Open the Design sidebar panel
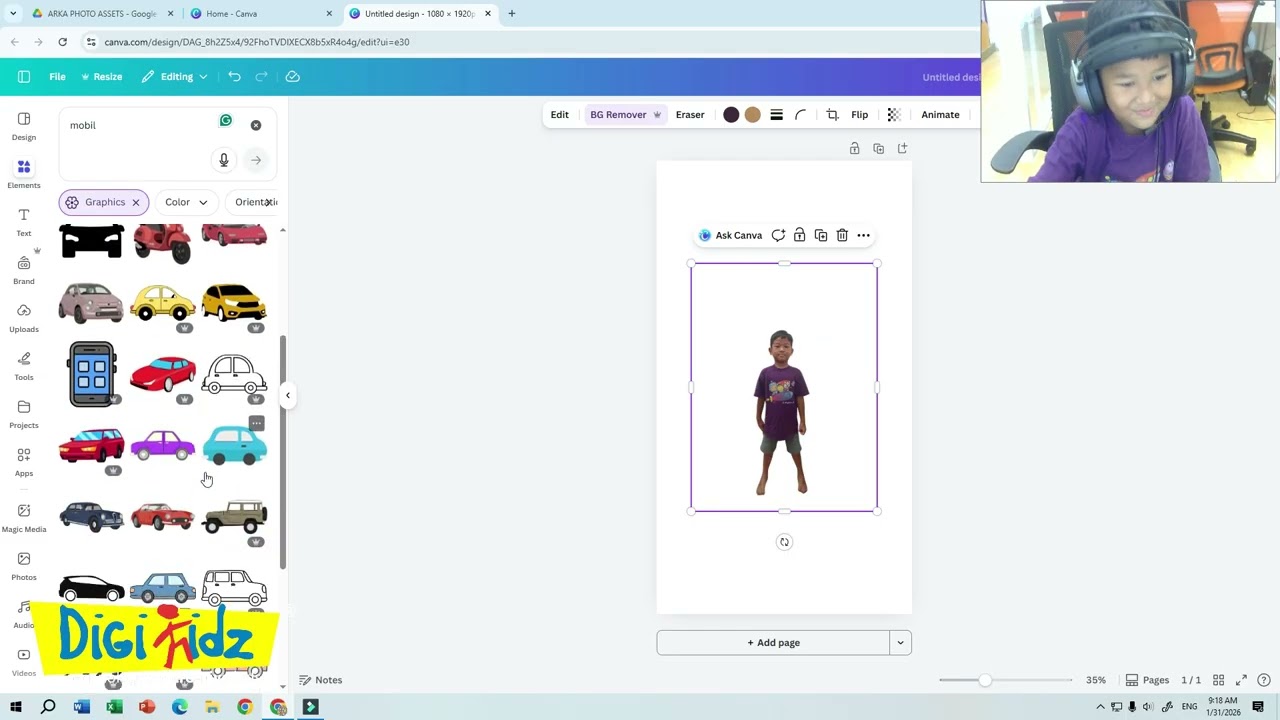Viewport: 1280px width, 720px height. [x=24, y=126]
